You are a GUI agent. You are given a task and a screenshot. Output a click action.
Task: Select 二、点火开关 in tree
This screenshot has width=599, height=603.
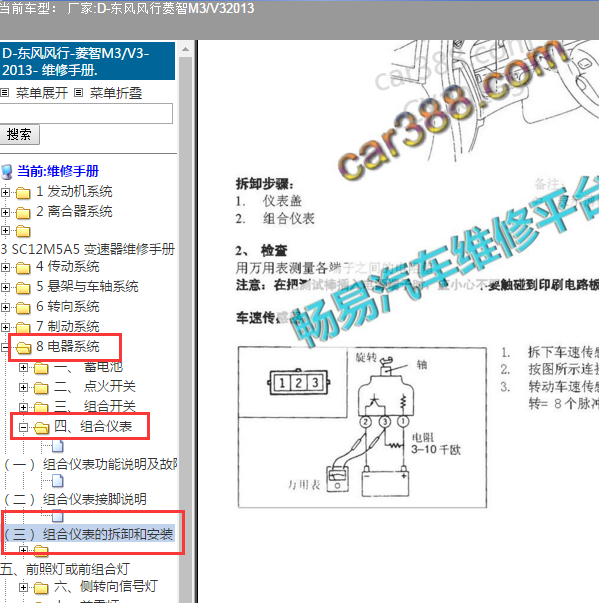point(95,386)
